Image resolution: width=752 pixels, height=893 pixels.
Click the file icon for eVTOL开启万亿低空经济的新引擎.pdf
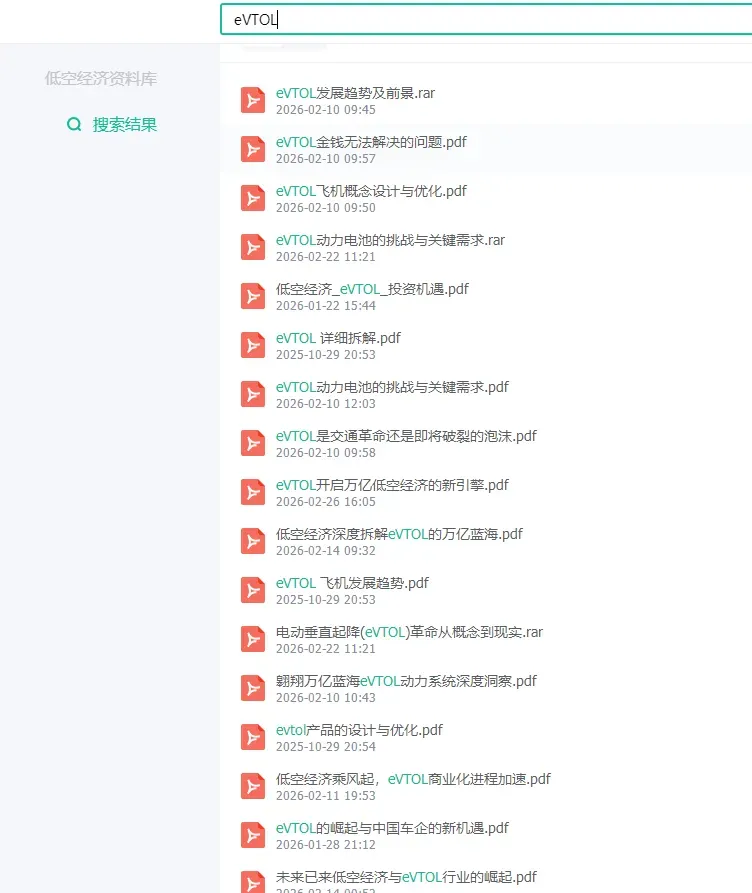click(x=252, y=492)
